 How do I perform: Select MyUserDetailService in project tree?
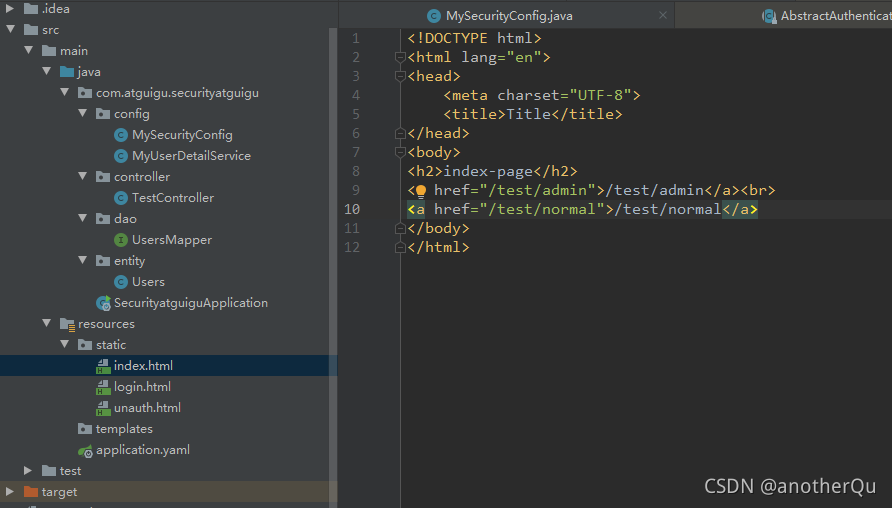point(191,156)
